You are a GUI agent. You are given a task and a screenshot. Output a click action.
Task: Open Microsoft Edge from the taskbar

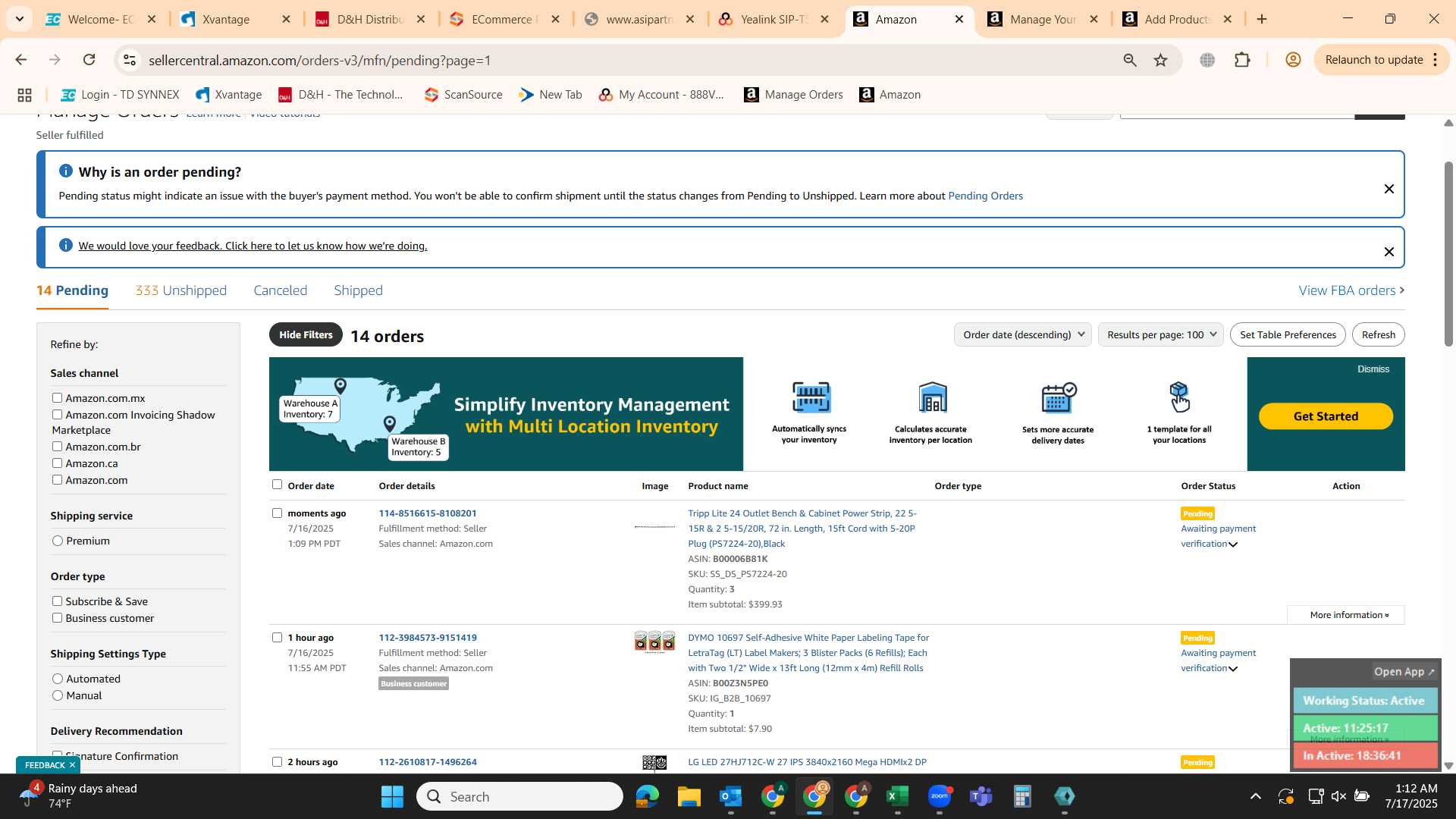click(x=647, y=796)
